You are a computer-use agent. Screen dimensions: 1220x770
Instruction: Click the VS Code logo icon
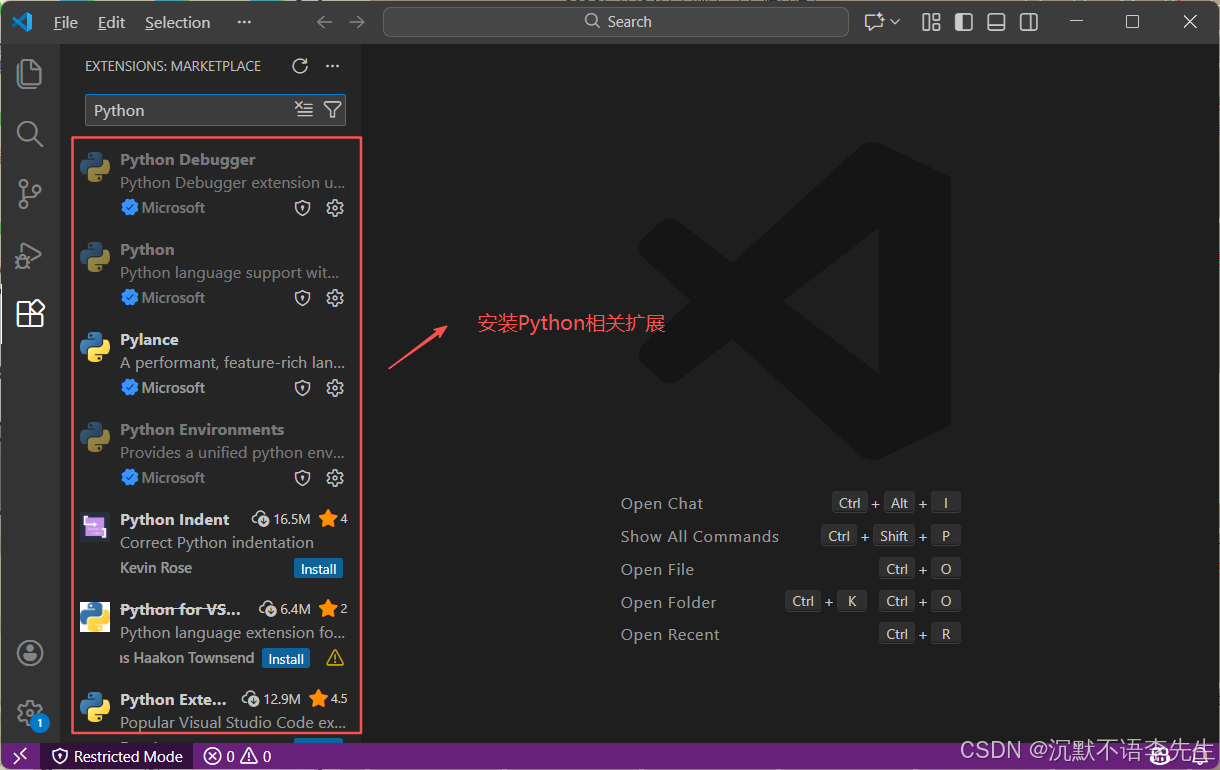22,22
